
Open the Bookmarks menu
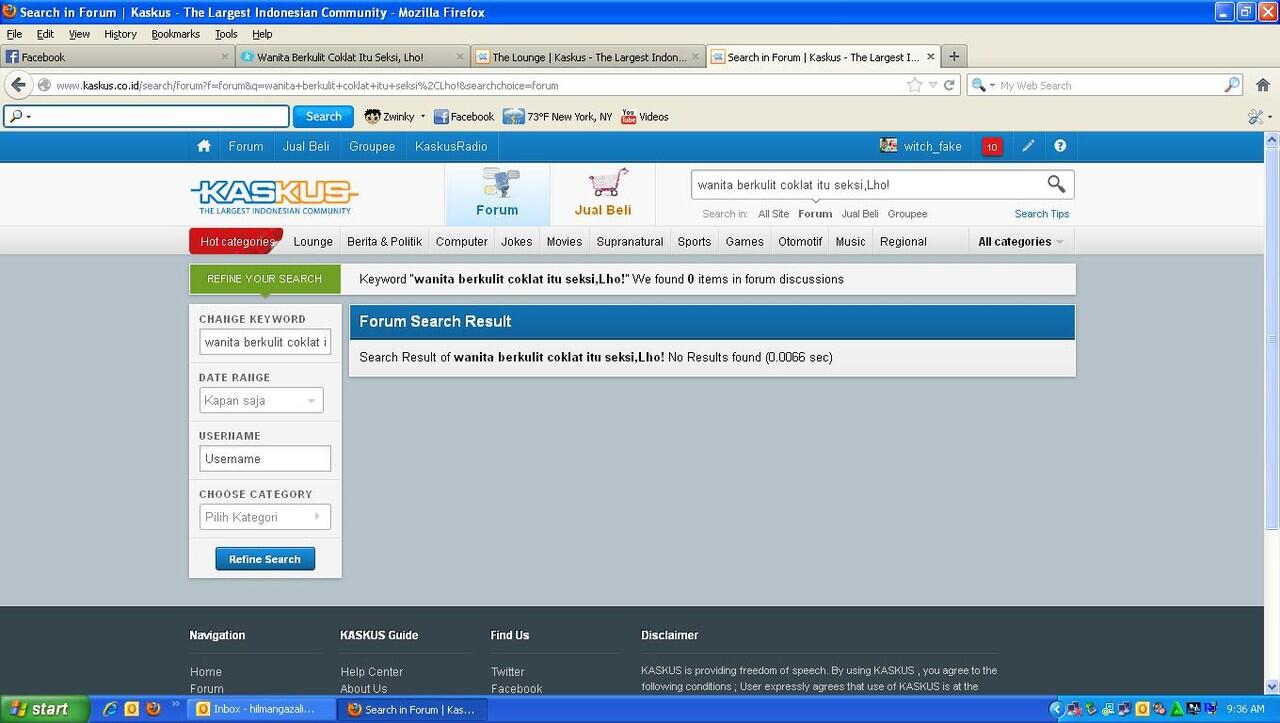tap(176, 34)
